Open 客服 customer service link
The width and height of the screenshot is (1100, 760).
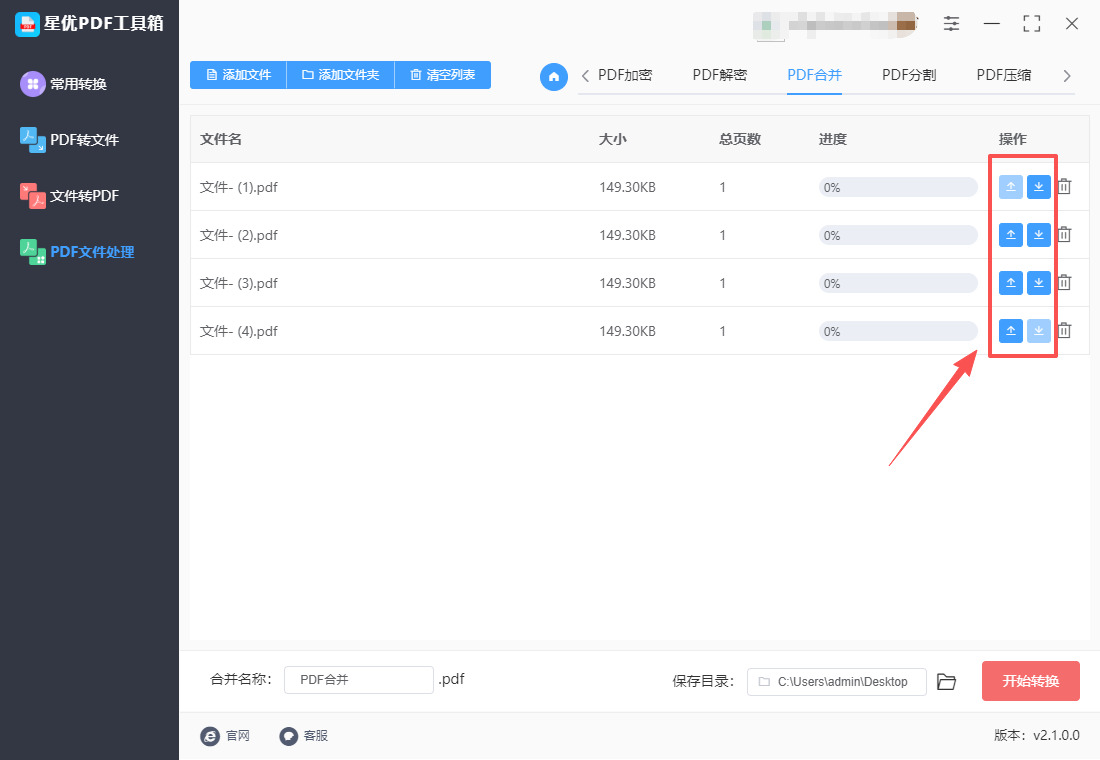[x=304, y=735]
